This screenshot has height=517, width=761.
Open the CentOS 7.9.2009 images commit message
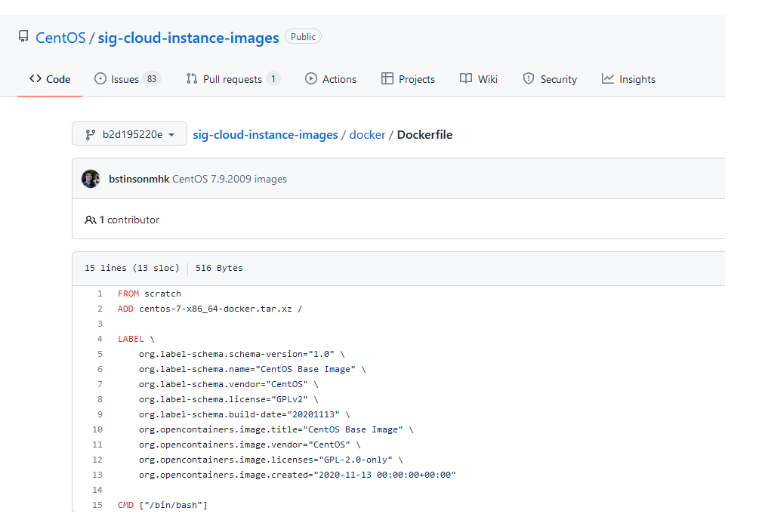230,179
